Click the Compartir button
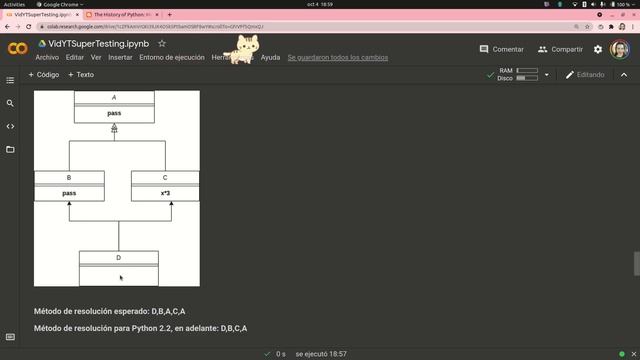 (x=560, y=49)
